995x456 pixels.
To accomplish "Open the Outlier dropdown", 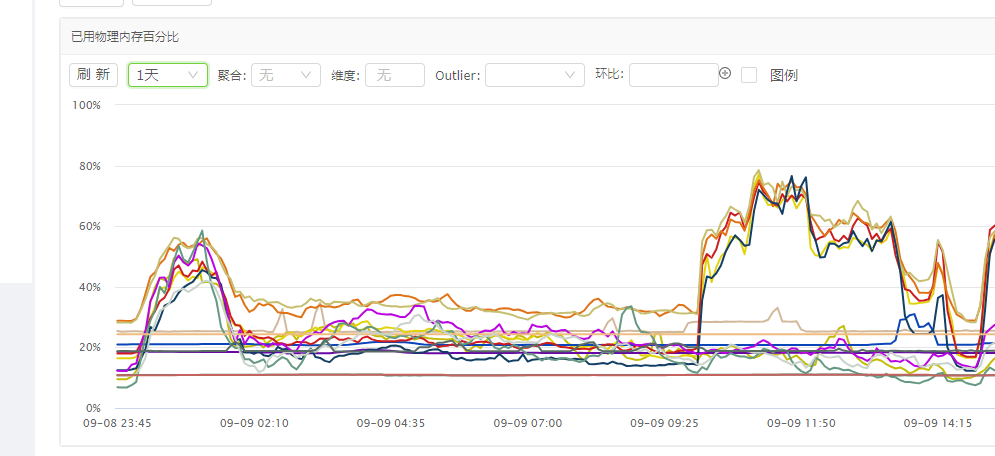I will pyautogui.click(x=534, y=75).
